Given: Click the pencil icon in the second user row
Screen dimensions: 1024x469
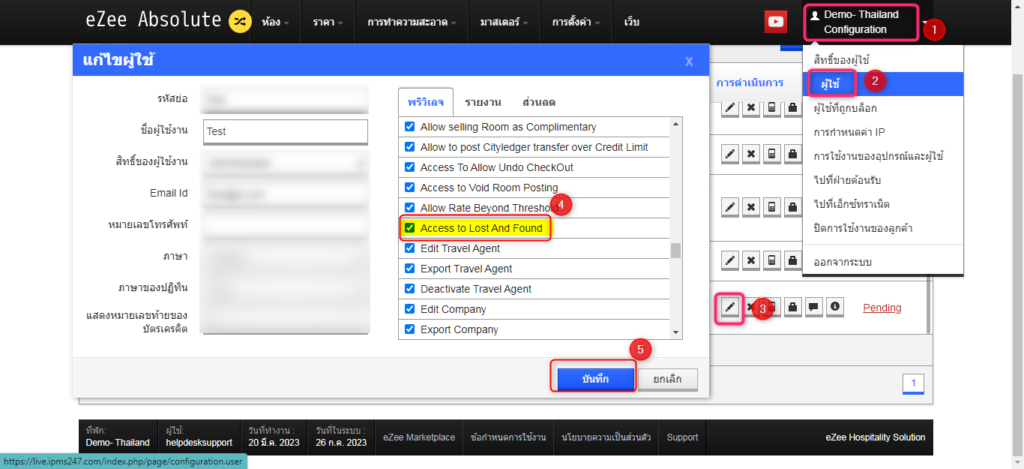Looking at the screenshot, I should click(x=731, y=154).
